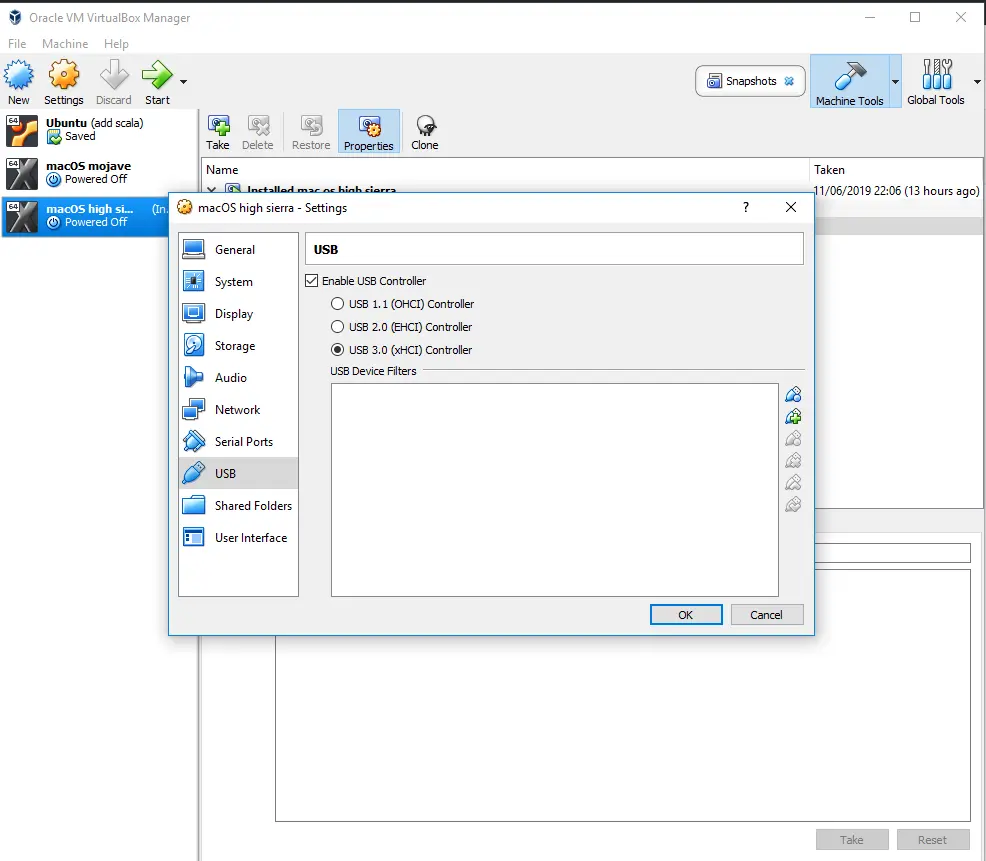
Task: Open the File menu
Action: 17,43
